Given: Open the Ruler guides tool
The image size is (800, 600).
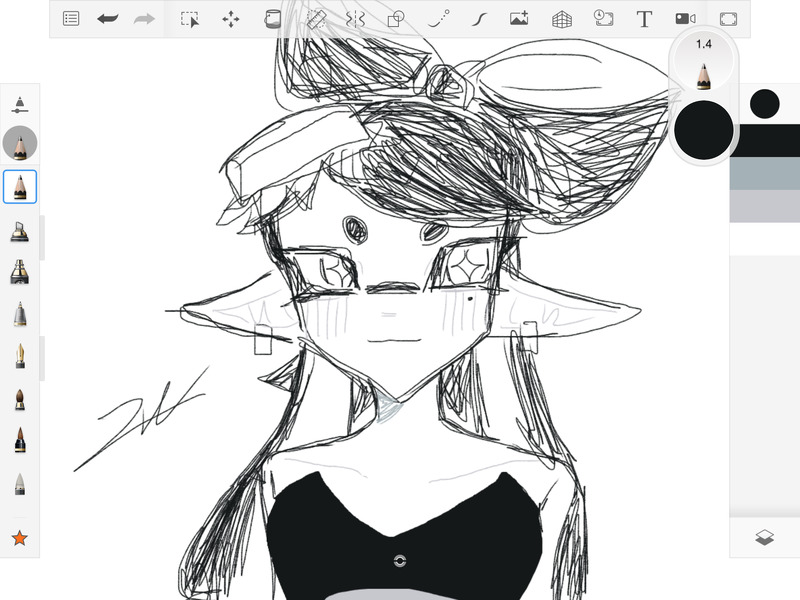Looking at the screenshot, I should 316,19.
